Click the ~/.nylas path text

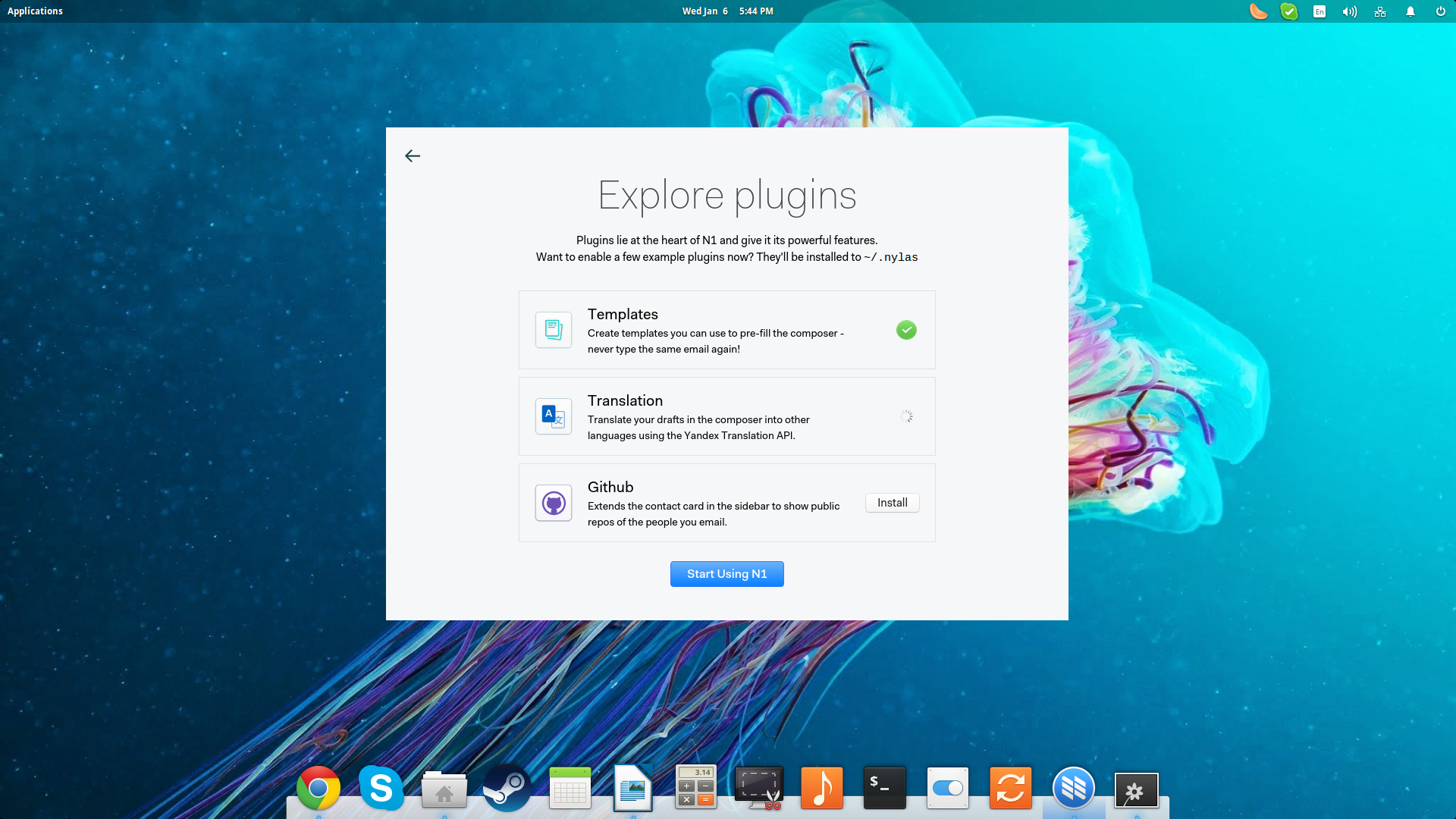[891, 257]
